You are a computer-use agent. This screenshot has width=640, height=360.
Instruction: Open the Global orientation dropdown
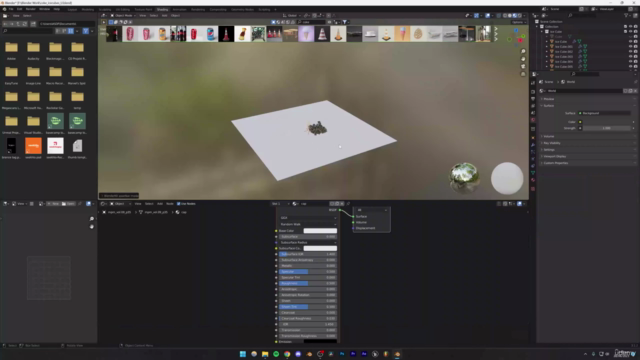(x=293, y=16)
